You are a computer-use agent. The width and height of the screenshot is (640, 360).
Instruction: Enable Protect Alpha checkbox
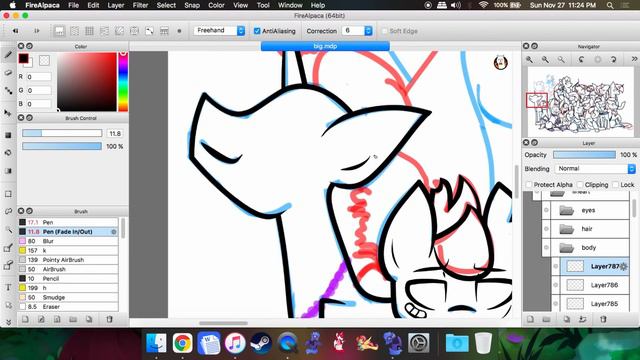coord(529,185)
